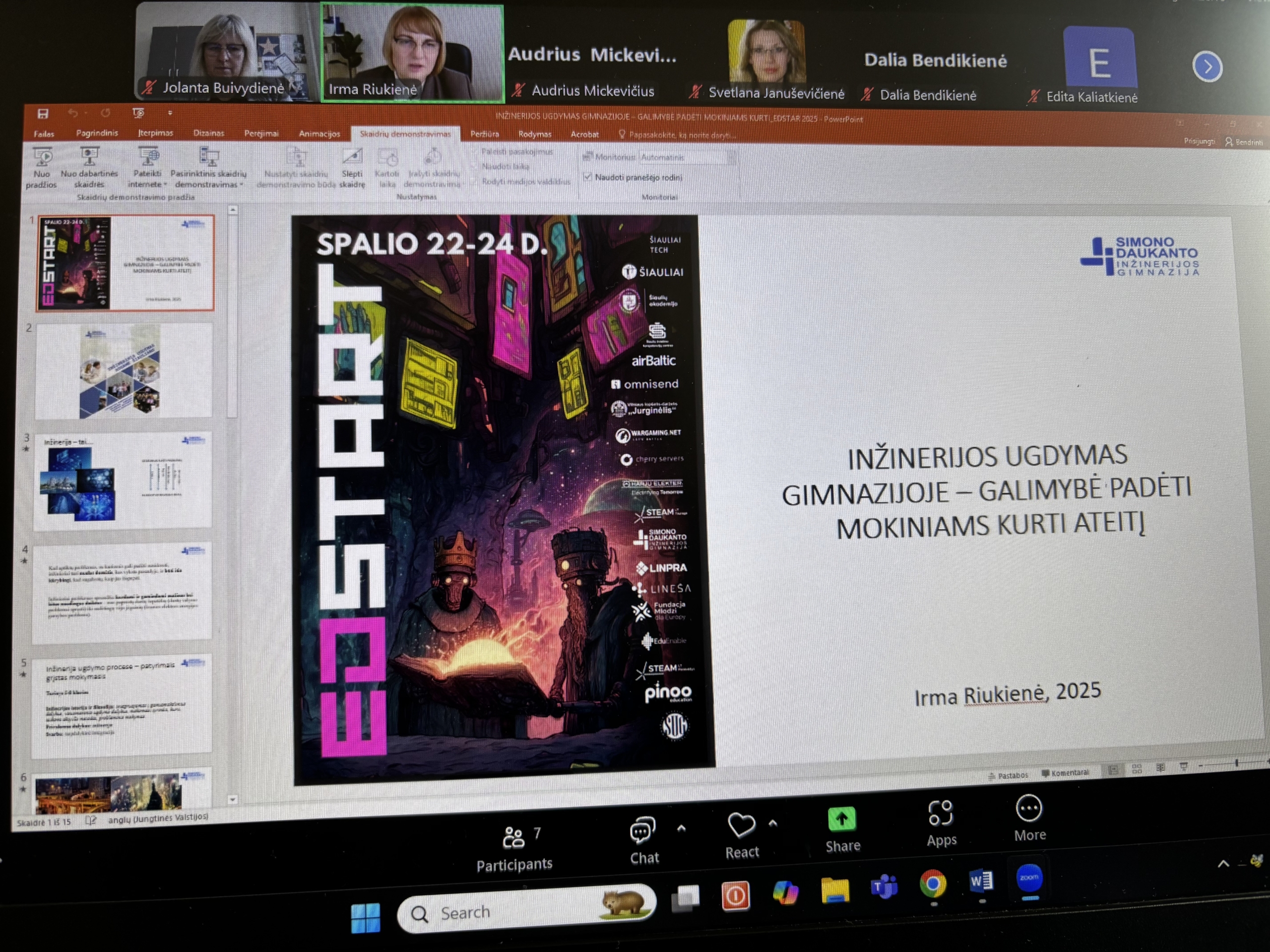Expand Chat options caret in Zoom
The width and height of the screenshot is (1270, 952).
682,828
